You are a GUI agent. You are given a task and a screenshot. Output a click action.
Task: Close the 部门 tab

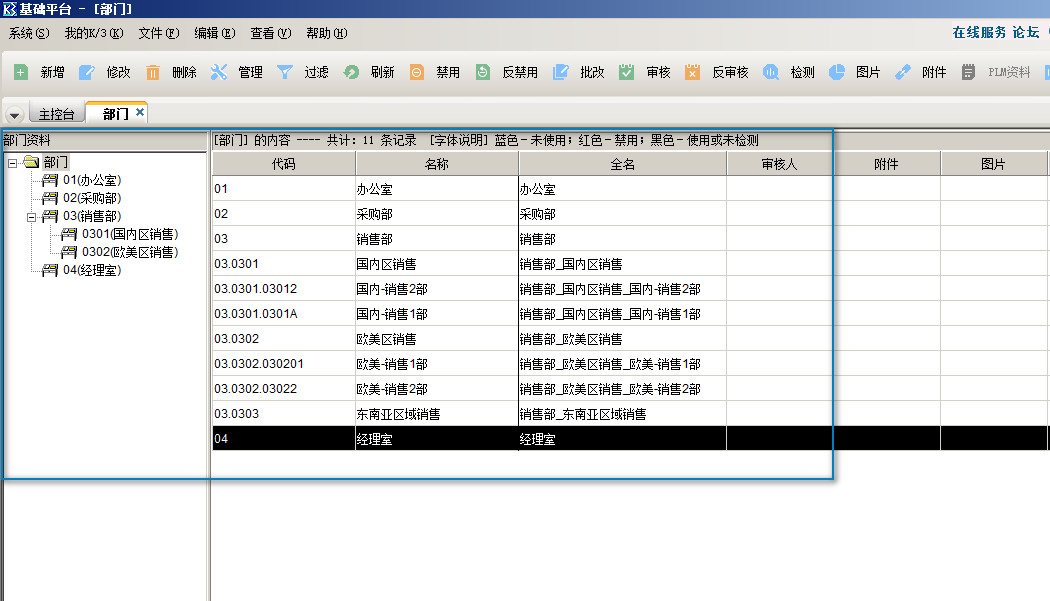click(140, 113)
